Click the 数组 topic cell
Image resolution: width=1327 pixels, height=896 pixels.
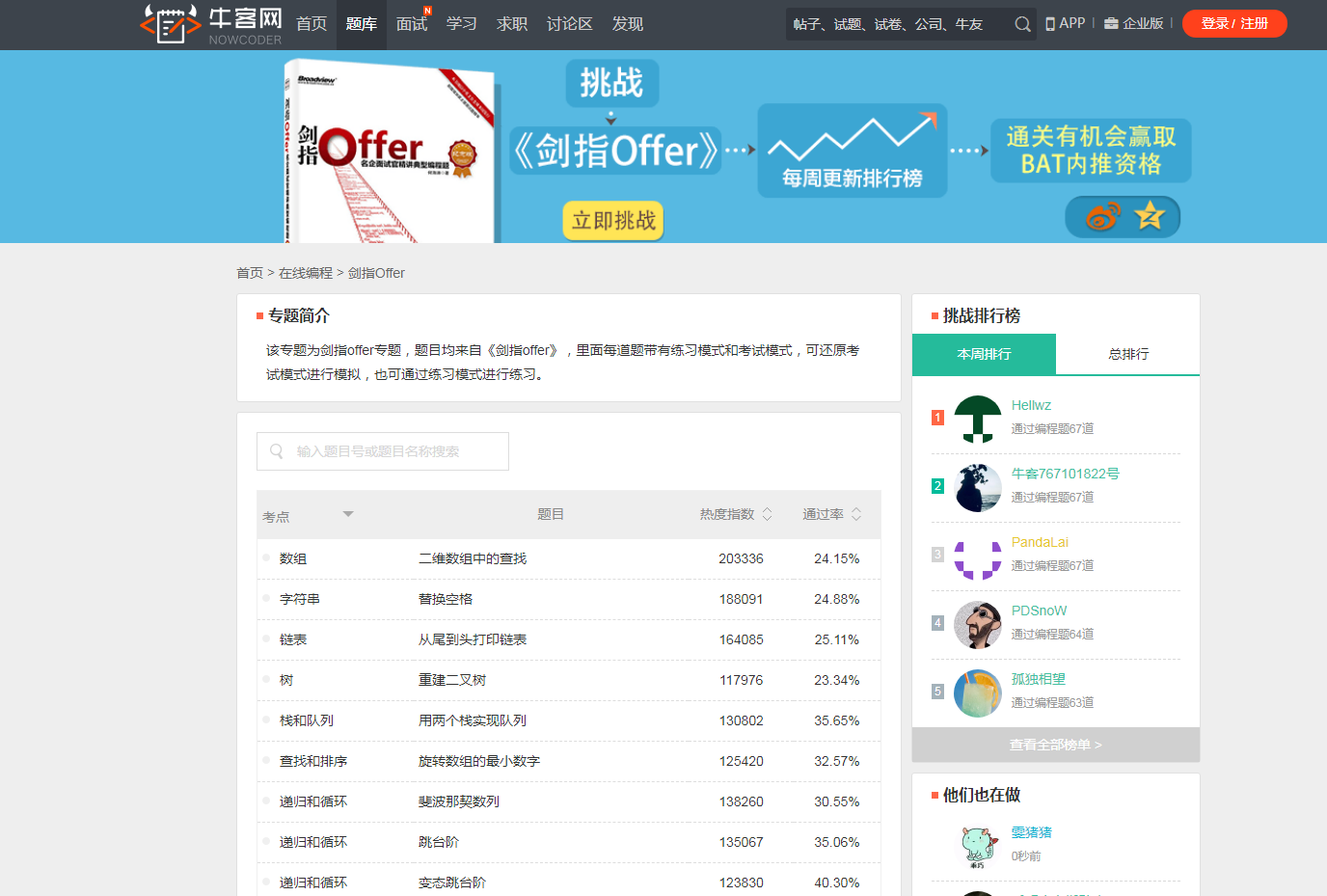(x=293, y=558)
